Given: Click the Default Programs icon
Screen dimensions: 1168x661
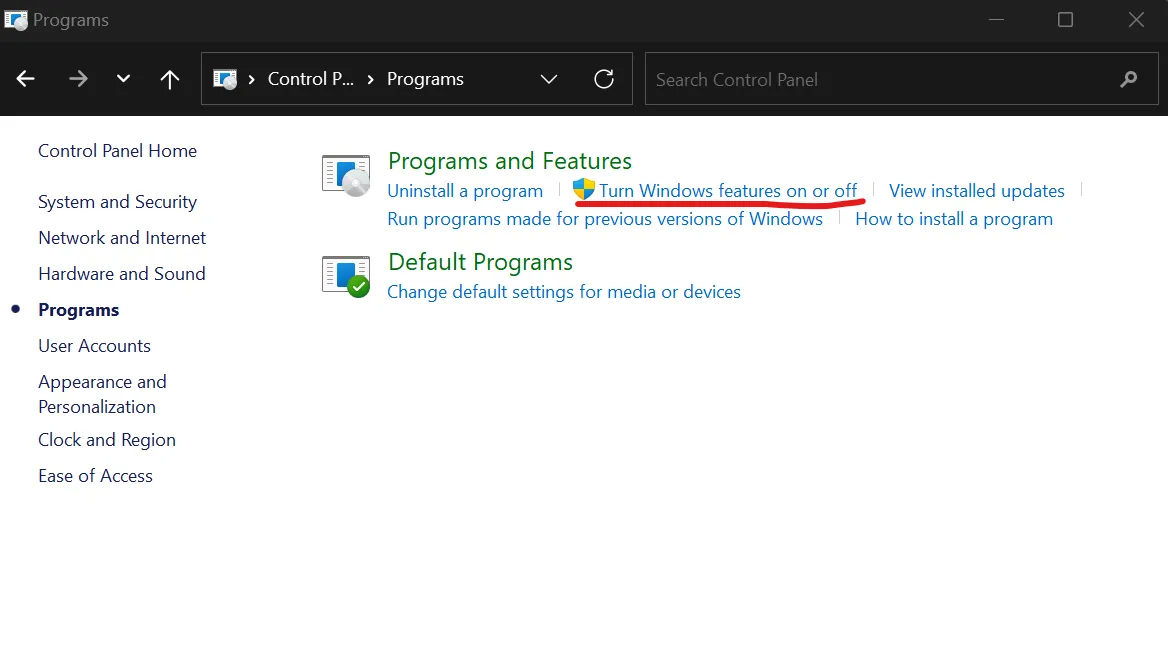Looking at the screenshot, I should coord(346,275).
